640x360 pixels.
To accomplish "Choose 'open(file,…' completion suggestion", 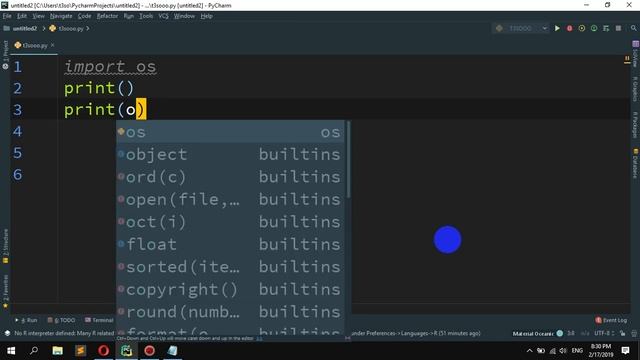I will (x=230, y=199).
